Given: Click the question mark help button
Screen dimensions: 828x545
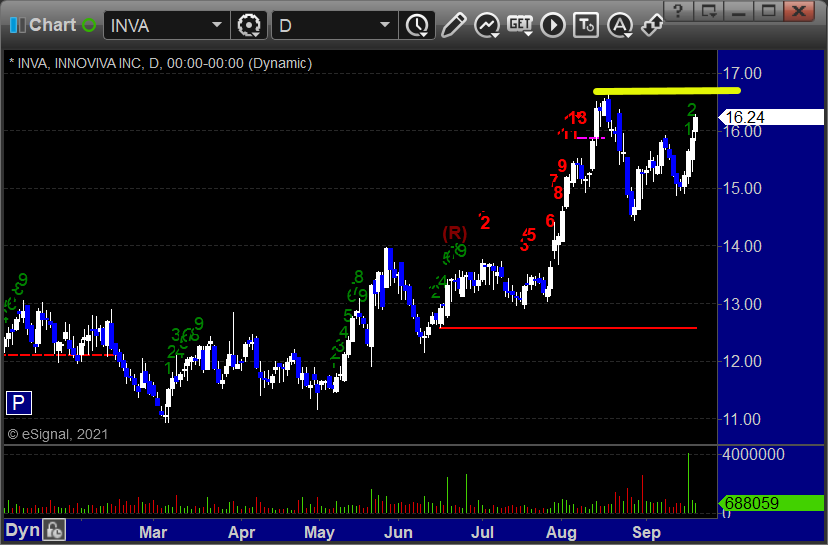Looking at the screenshot, I should 678,11.
